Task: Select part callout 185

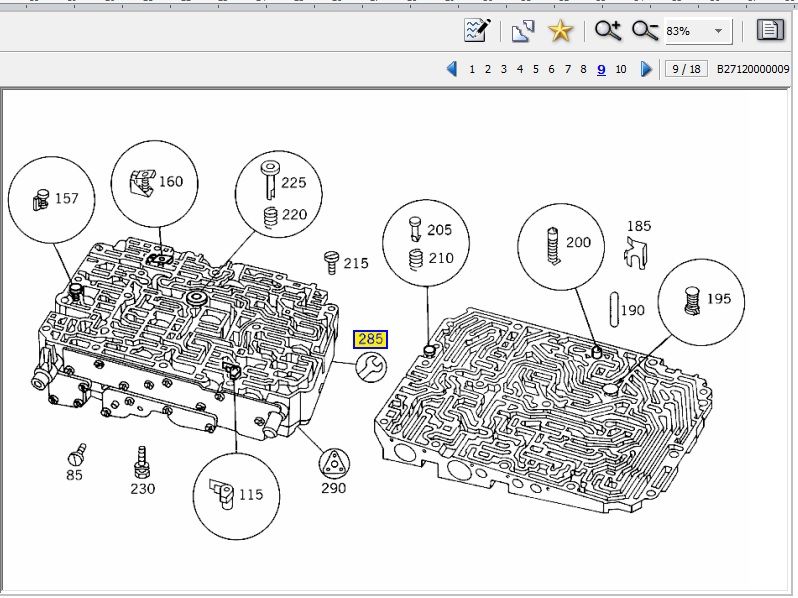Action: point(639,225)
